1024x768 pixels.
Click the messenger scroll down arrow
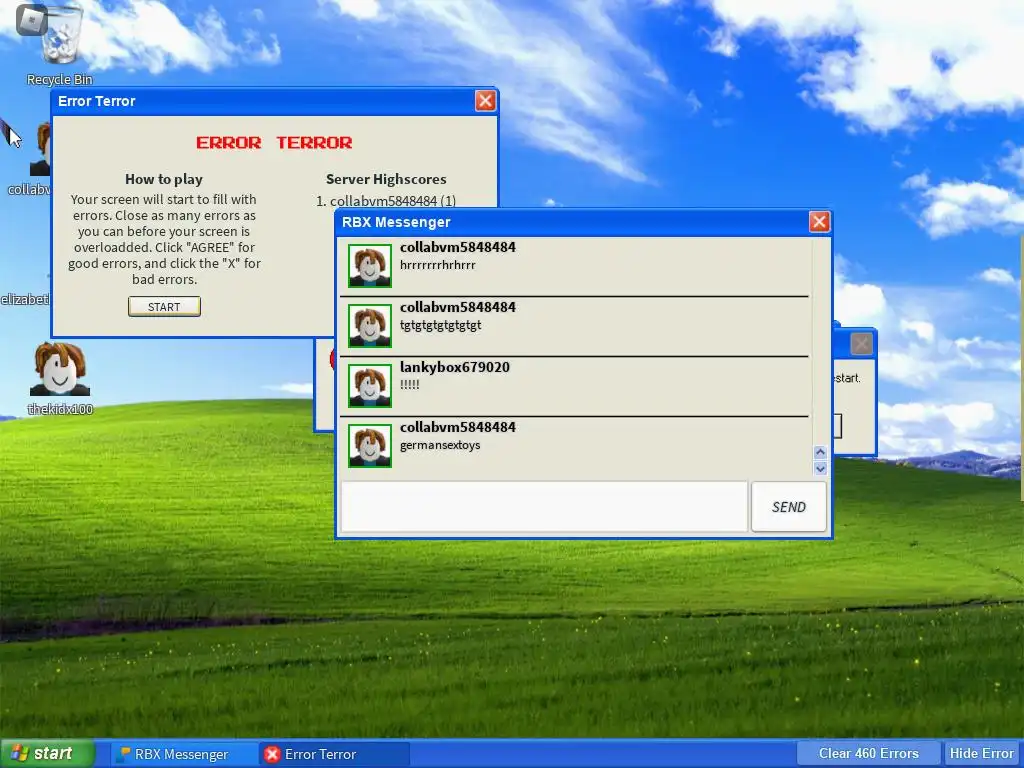[x=820, y=468]
